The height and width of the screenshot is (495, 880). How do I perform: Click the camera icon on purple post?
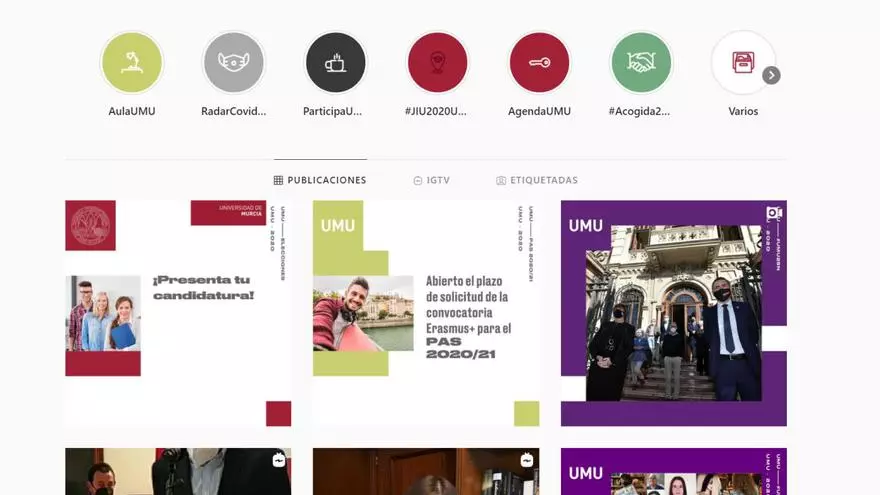[x=773, y=213]
